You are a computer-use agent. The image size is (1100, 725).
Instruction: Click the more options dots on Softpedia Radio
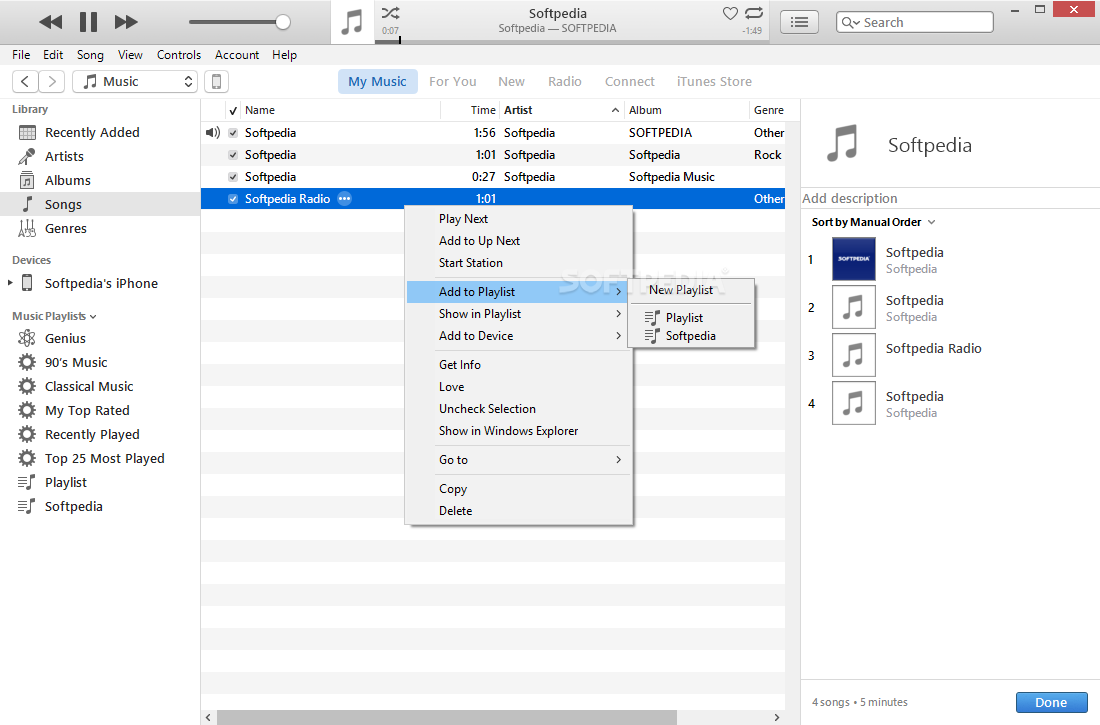(x=344, y=199)
